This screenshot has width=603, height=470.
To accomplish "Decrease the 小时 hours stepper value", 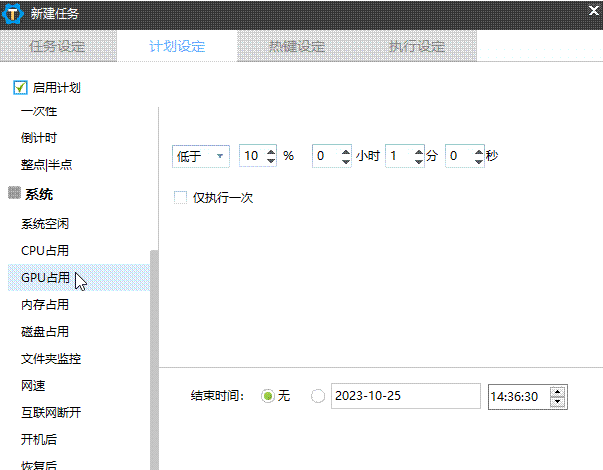I will coord(345,161).
